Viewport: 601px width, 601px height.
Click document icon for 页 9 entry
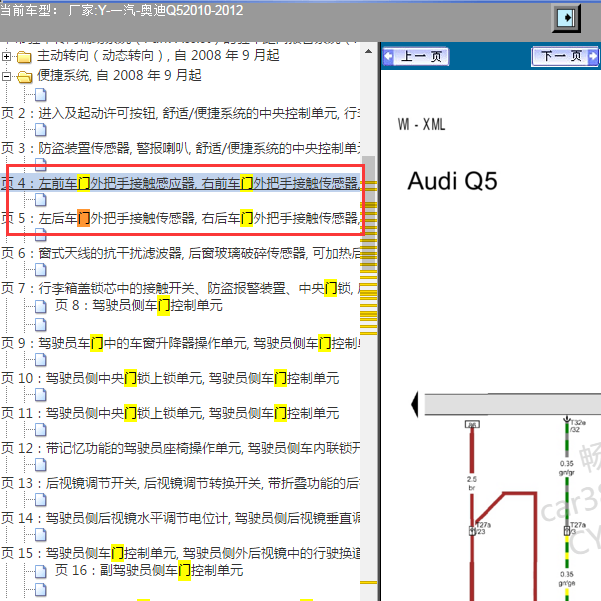click(41, 325)
